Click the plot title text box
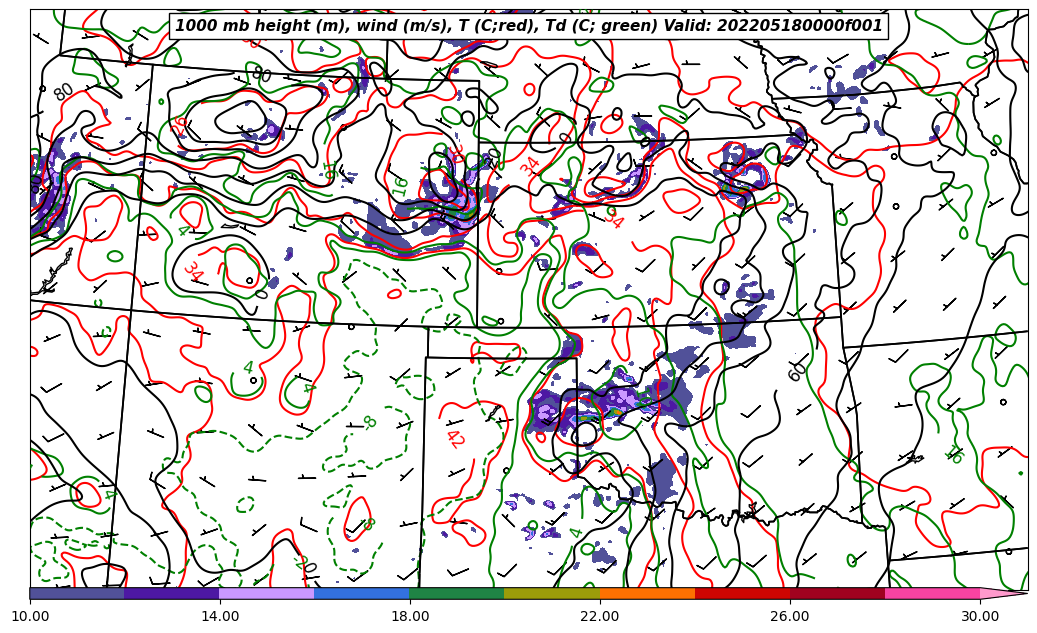The image size is (1037, 633). tap(529, 26)
